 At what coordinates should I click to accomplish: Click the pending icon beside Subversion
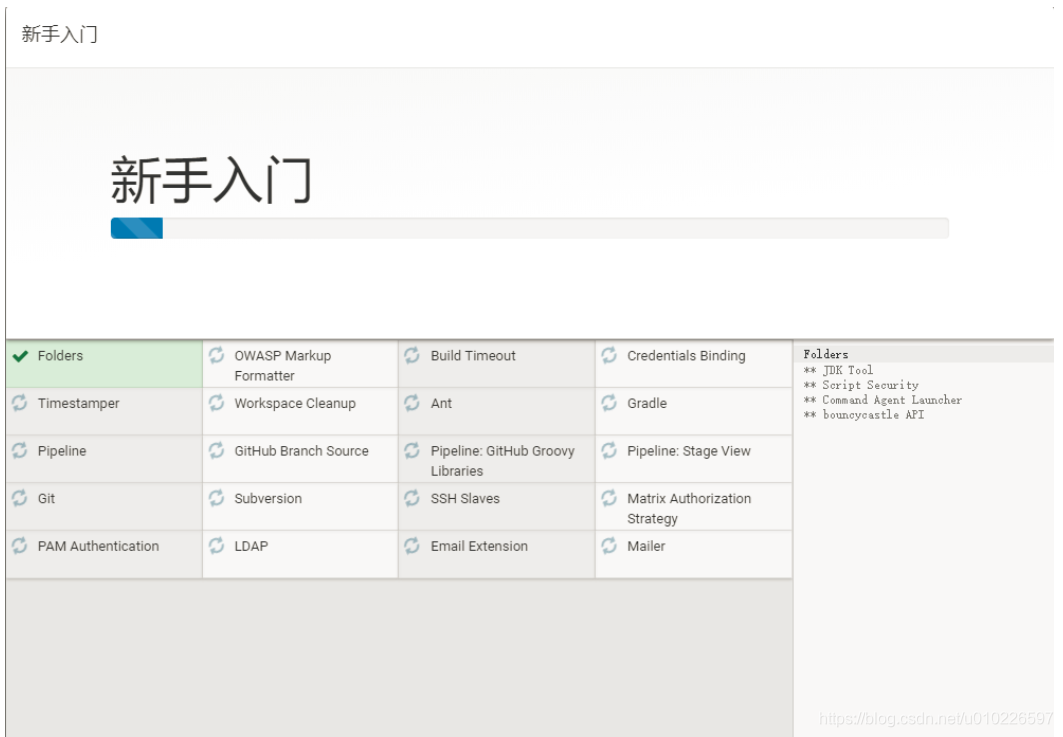(216, 498)
